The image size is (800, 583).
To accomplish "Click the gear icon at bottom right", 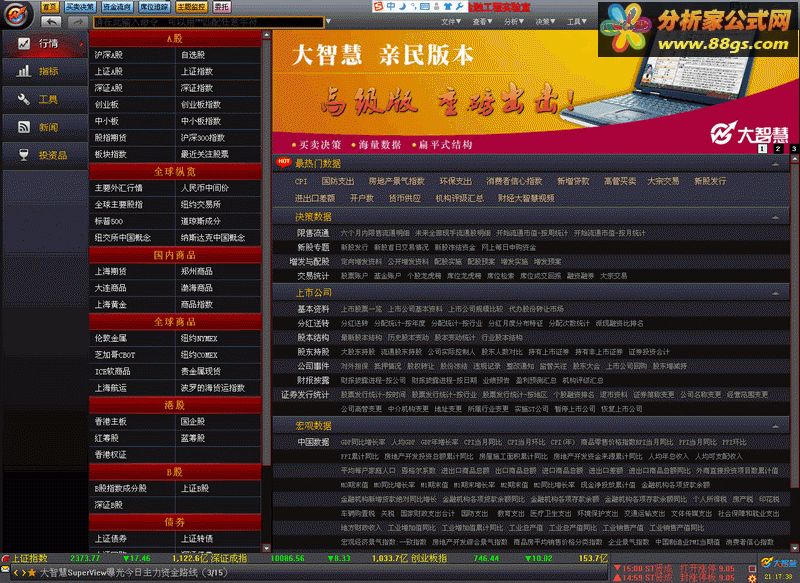I will click(x=752, y=578).
